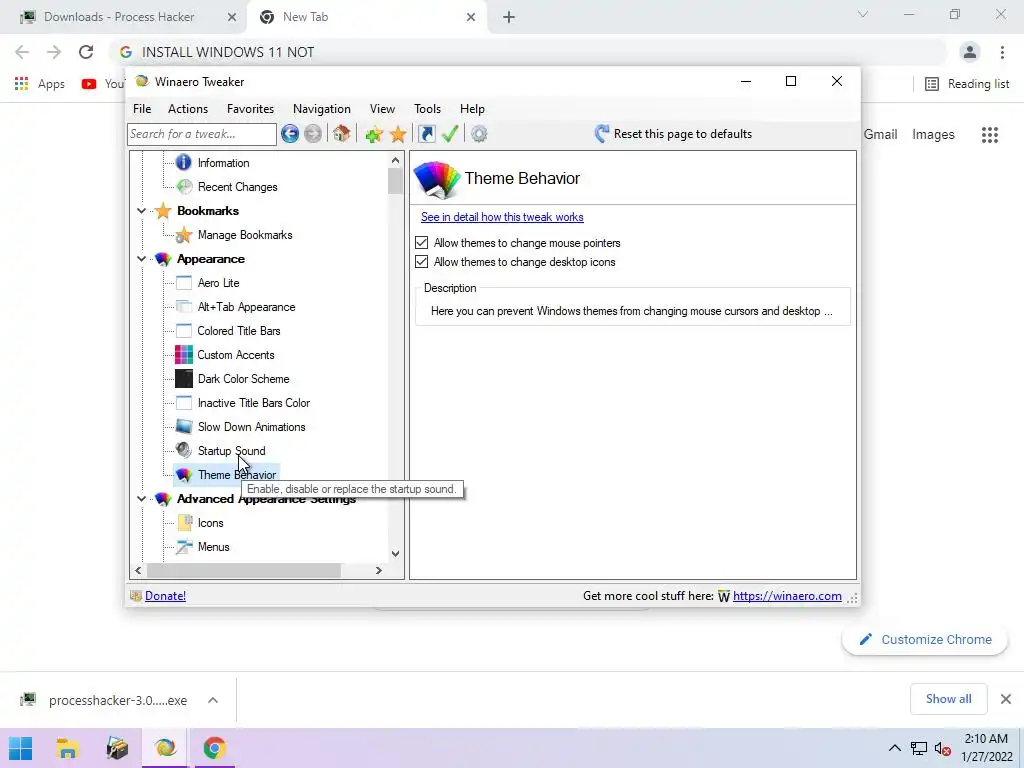Select Colored Title Bars tree item

[239, 331]
